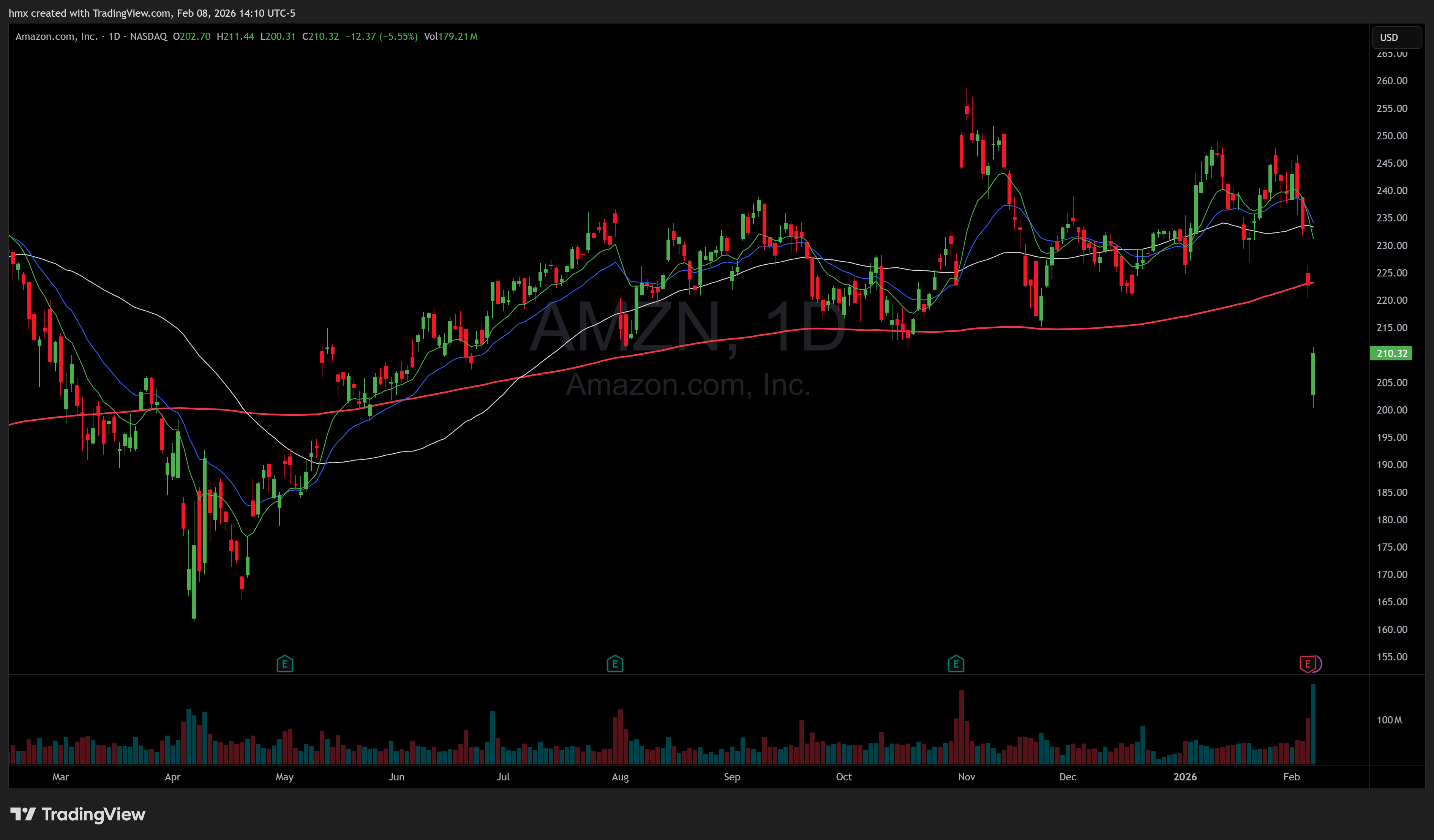Click the 2026 label on the time axis
This screenshot has height=840, width=1434.
1185,777
